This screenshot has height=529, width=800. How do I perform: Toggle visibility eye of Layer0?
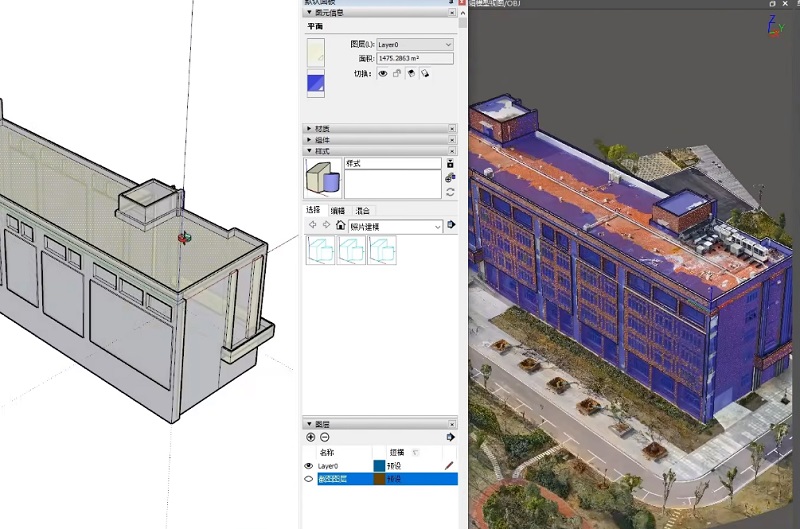click(x=308, y=466)
